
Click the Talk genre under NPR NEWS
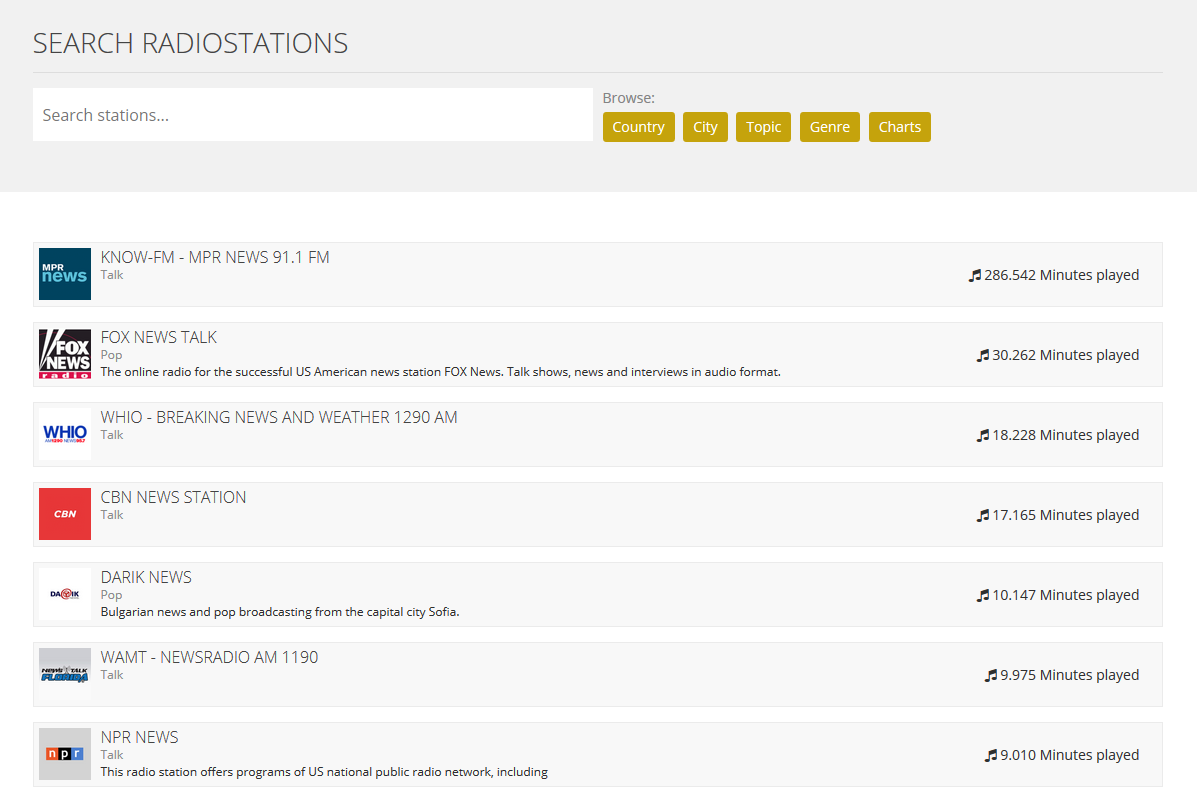coord(111,755)
